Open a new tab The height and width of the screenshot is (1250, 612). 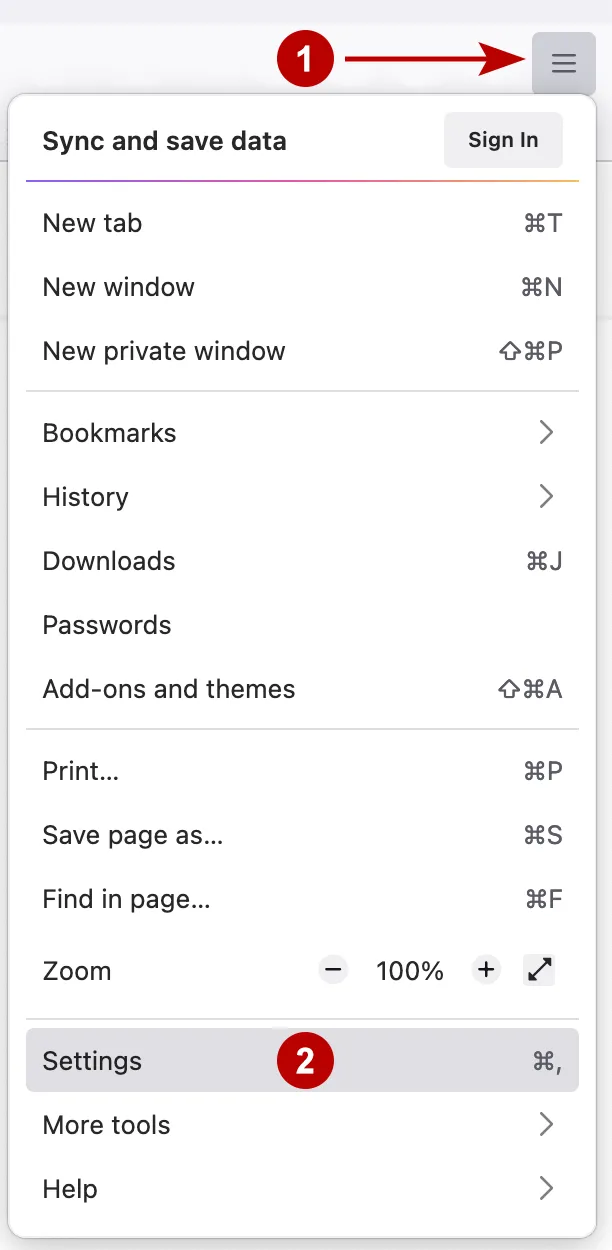(92, 223)
